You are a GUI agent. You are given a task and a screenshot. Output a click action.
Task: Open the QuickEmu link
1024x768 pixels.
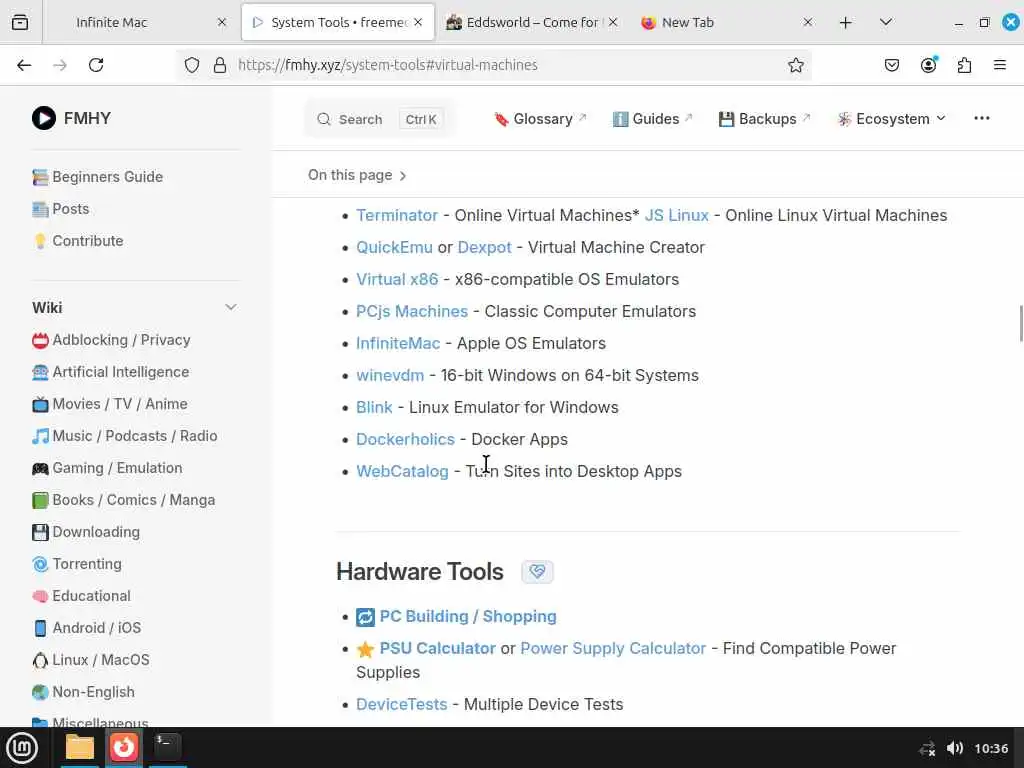(394, 248)
